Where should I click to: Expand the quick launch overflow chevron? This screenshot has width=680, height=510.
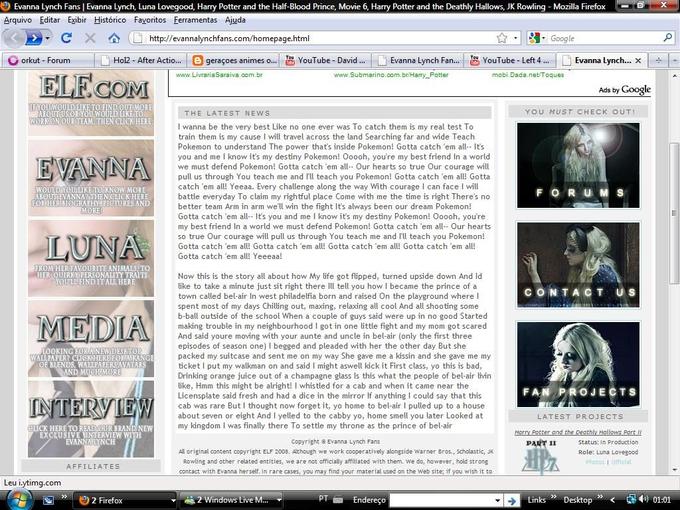pos(64,497)
